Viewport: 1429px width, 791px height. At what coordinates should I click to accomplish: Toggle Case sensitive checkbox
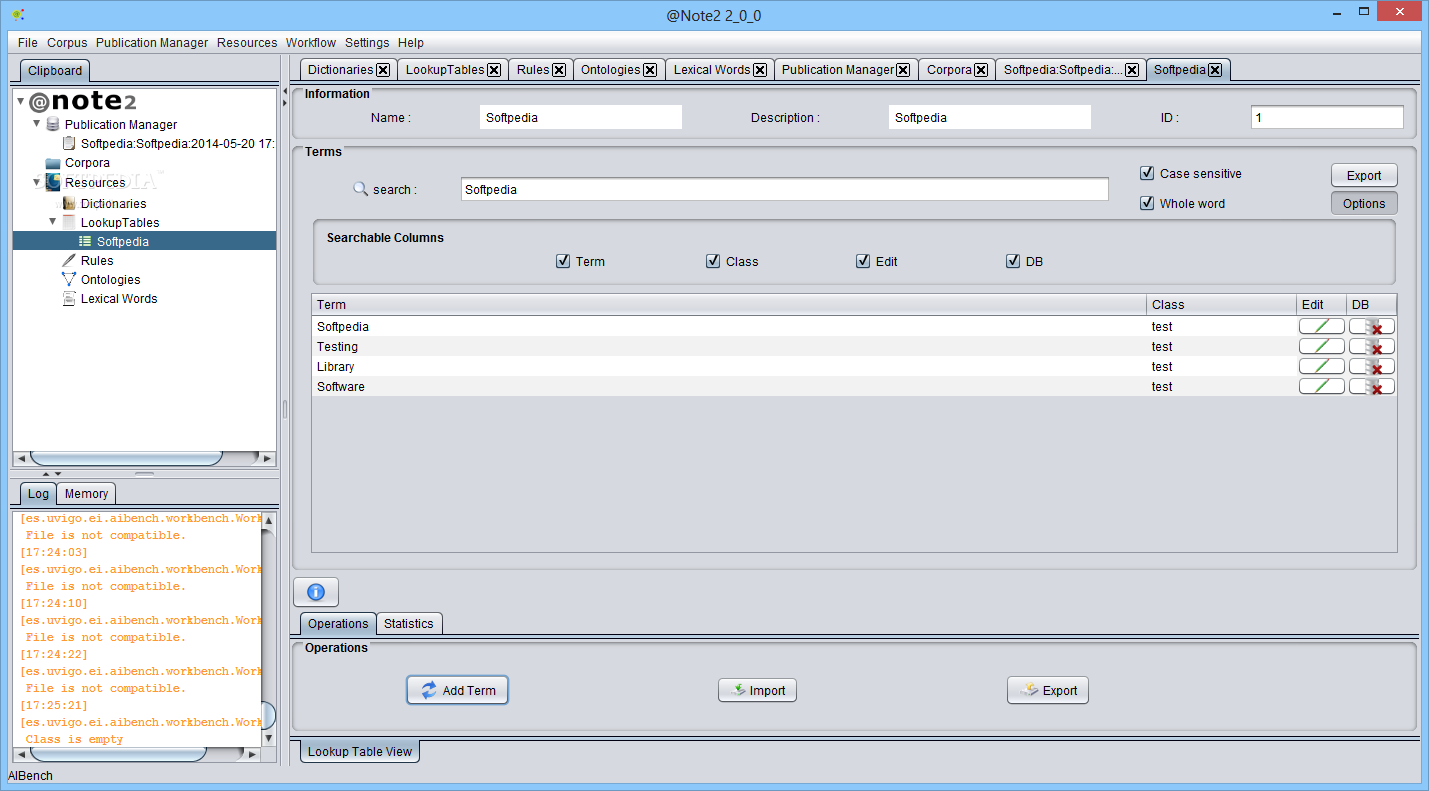pos(1147,173)
